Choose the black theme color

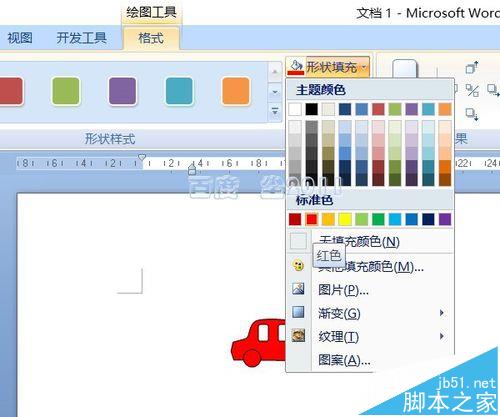pos(312,109)
